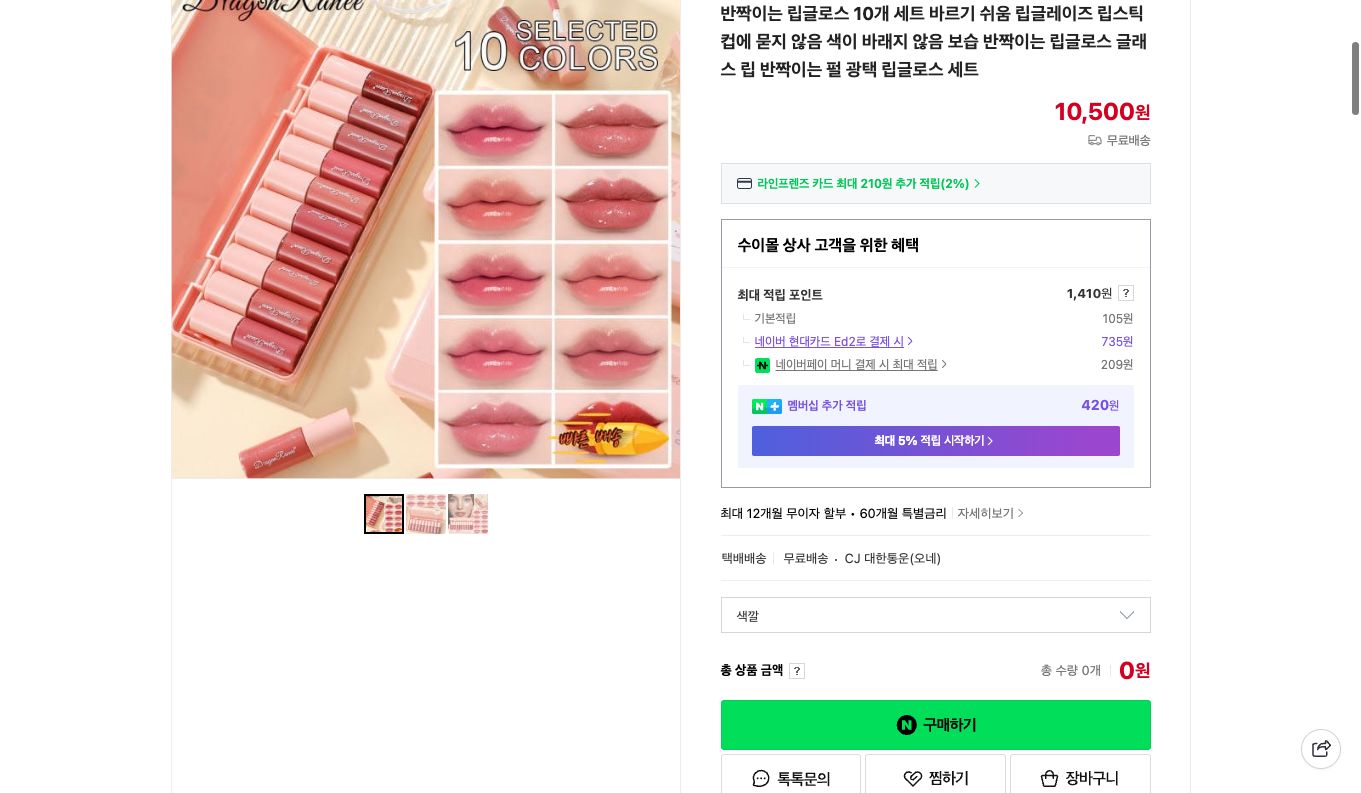This screenshot has width=1361, height=793.
Task: Click the N+ 멤버십 badge icon
Action: coord(767,406)
